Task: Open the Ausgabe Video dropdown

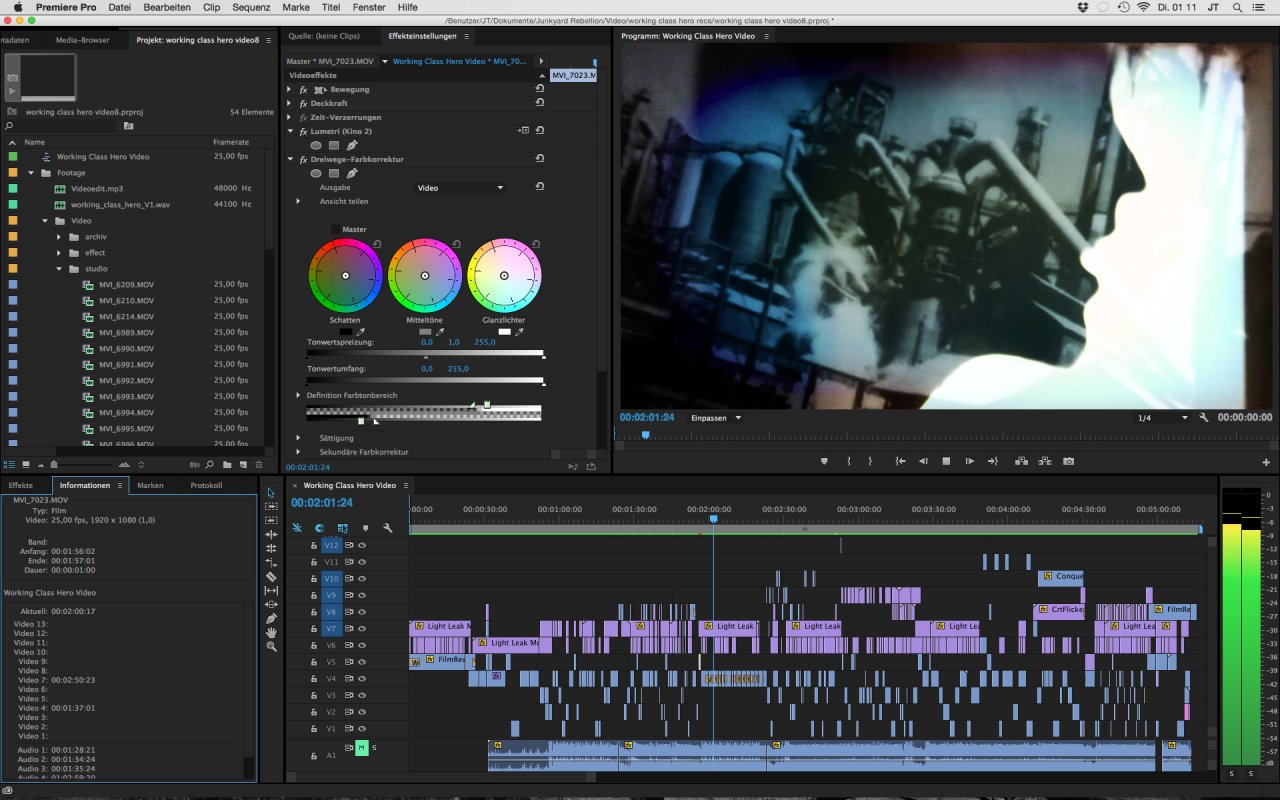Action: click(460, 188)
